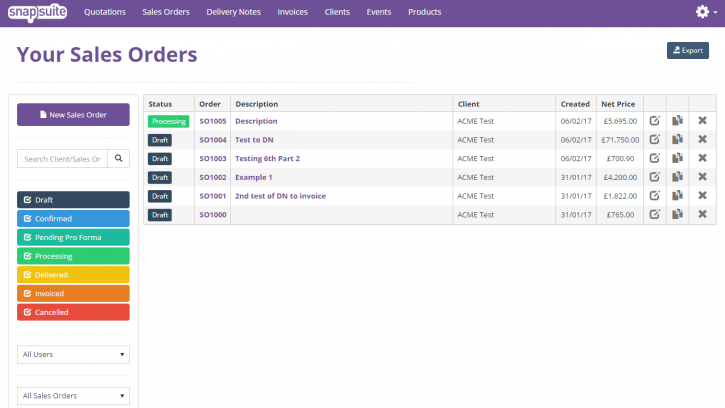
Task: Click the 'Description' link of SO1005
Action: tap(256, 121)
